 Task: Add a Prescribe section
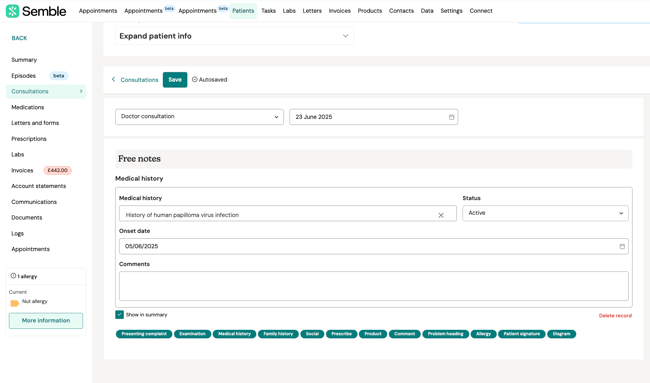[x=342, y=334]
